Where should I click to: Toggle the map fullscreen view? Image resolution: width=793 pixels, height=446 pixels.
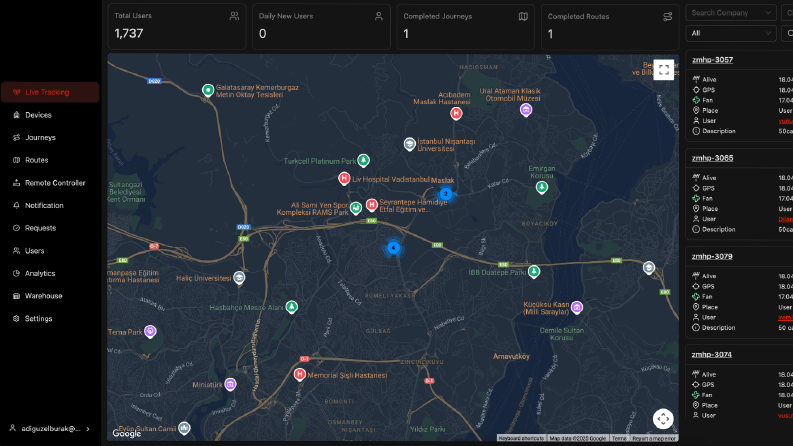(664, 70)
